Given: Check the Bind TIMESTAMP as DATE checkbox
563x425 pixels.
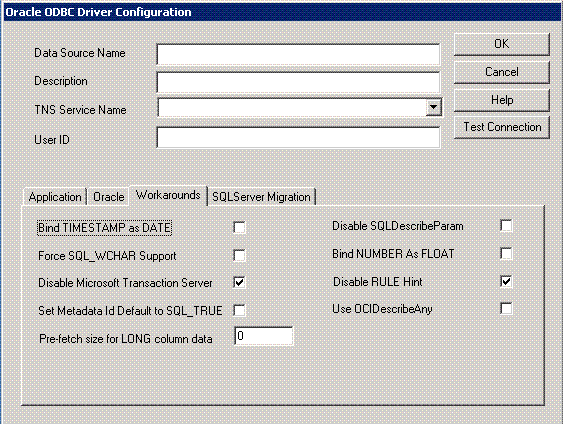Looking at the screenshot, I should (x=239, y=227).
